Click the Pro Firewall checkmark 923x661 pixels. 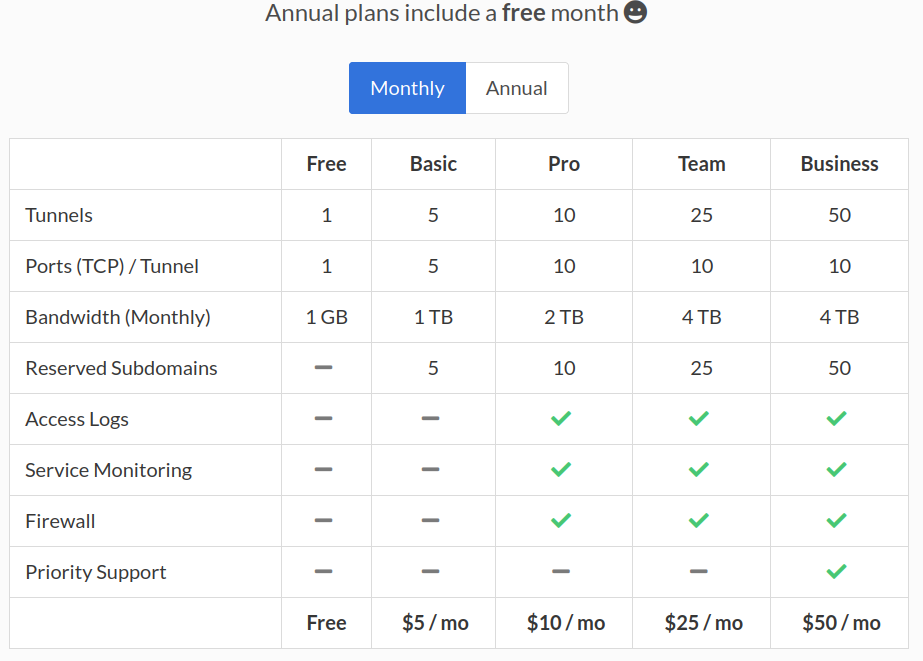[x=561, y=520]
